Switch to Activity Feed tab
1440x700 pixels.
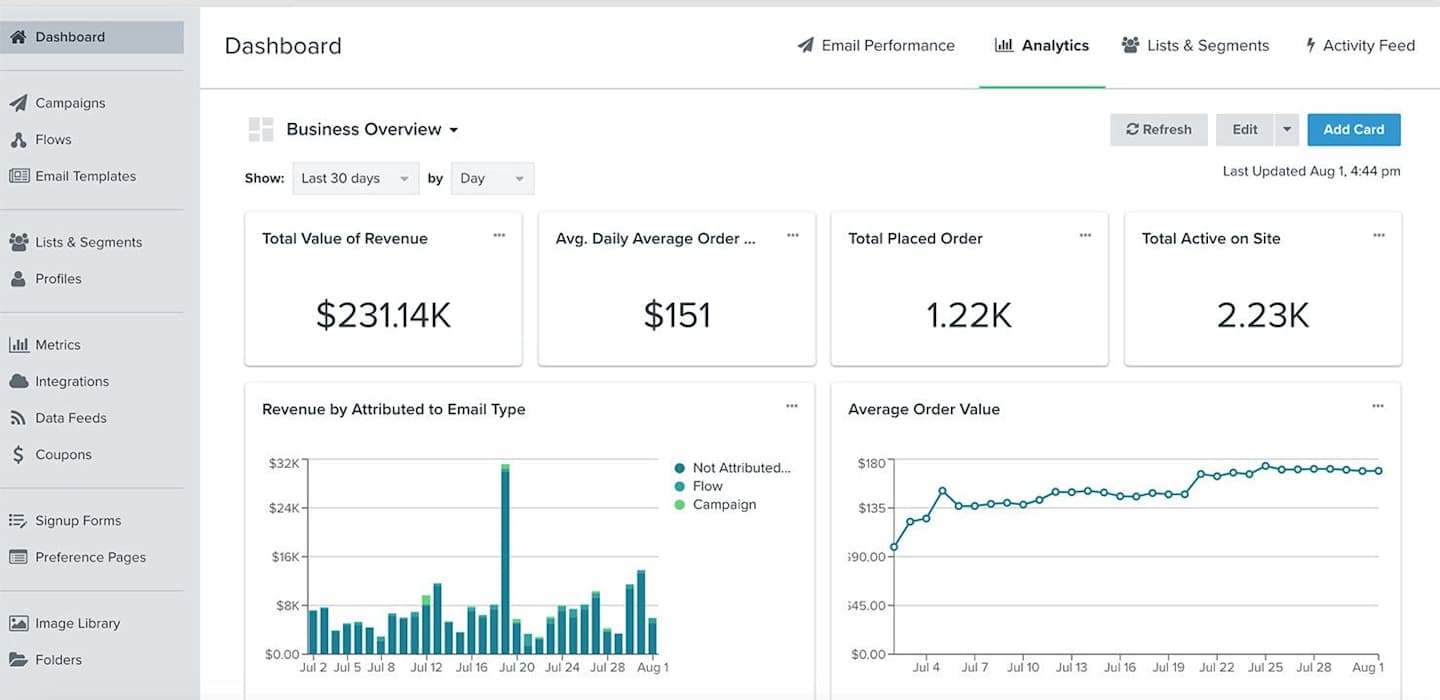click(1360, 45)
